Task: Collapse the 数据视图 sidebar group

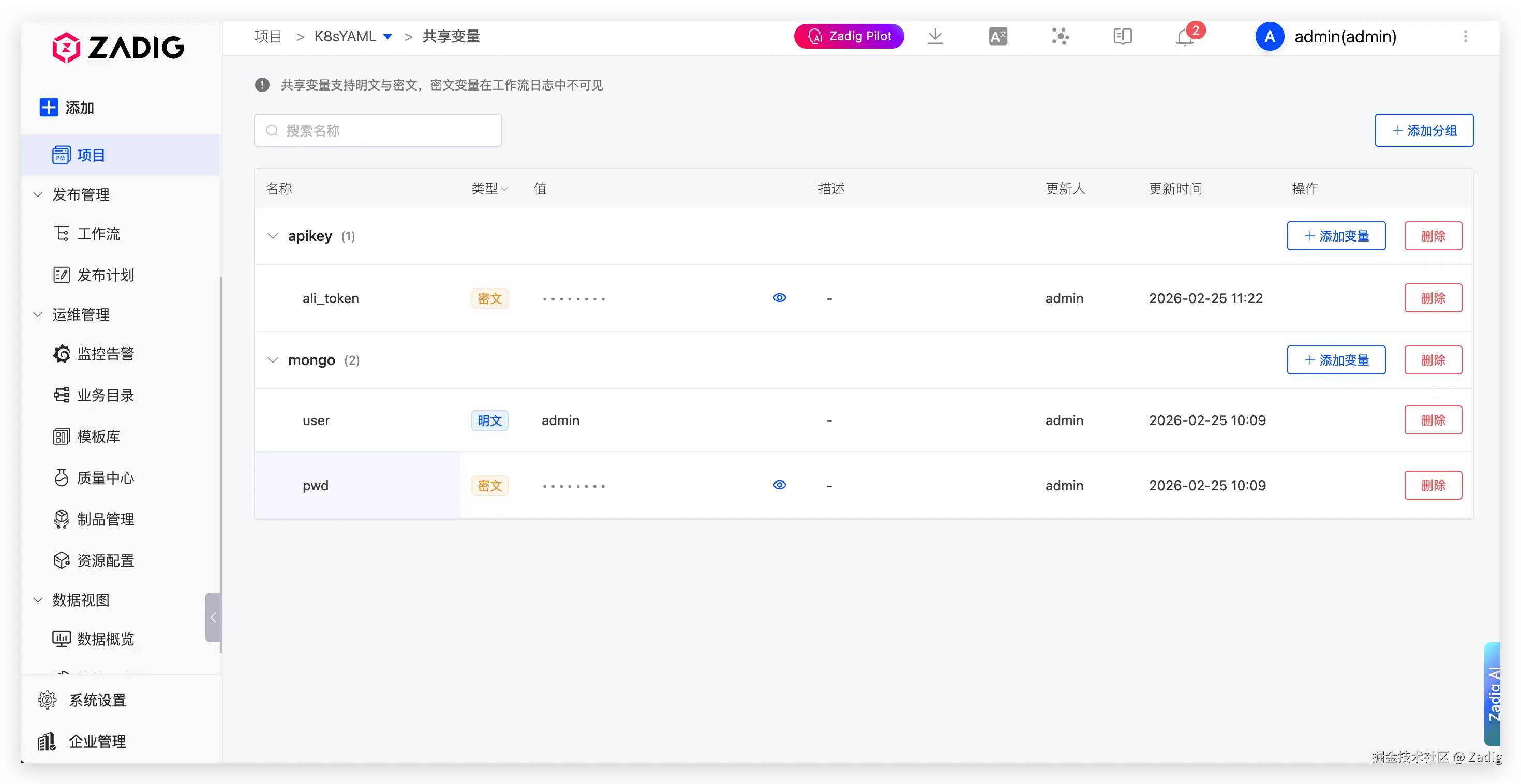Action: coord(38,600)
